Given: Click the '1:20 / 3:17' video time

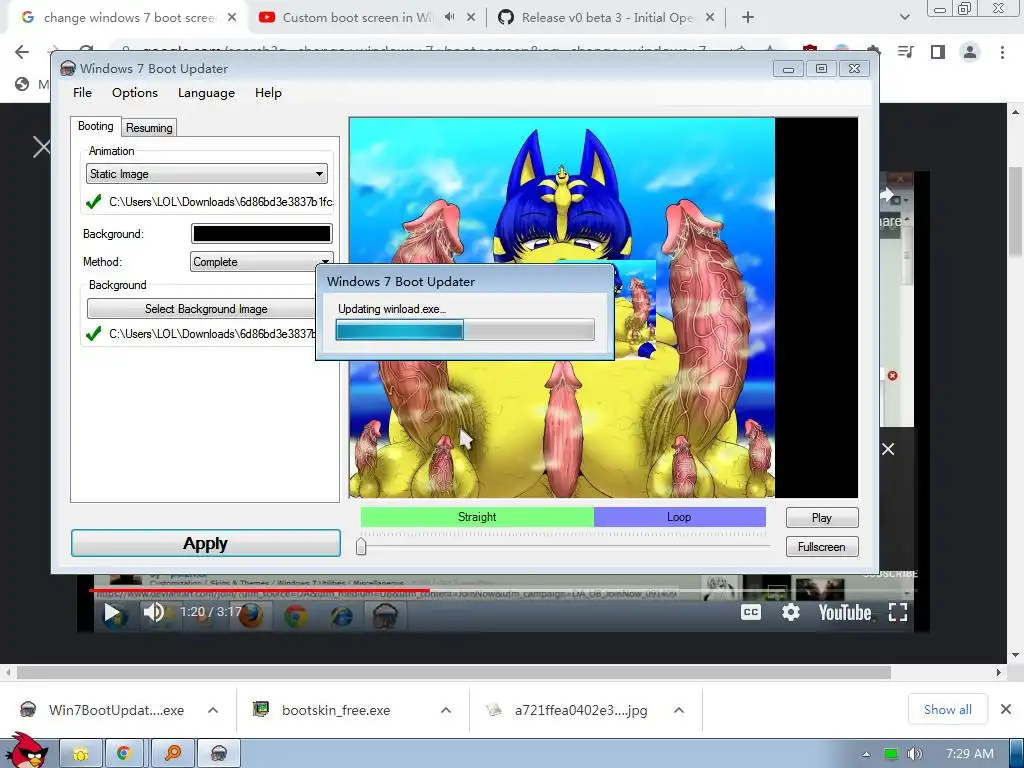Looking at the screenshot, I should (211, 612).
